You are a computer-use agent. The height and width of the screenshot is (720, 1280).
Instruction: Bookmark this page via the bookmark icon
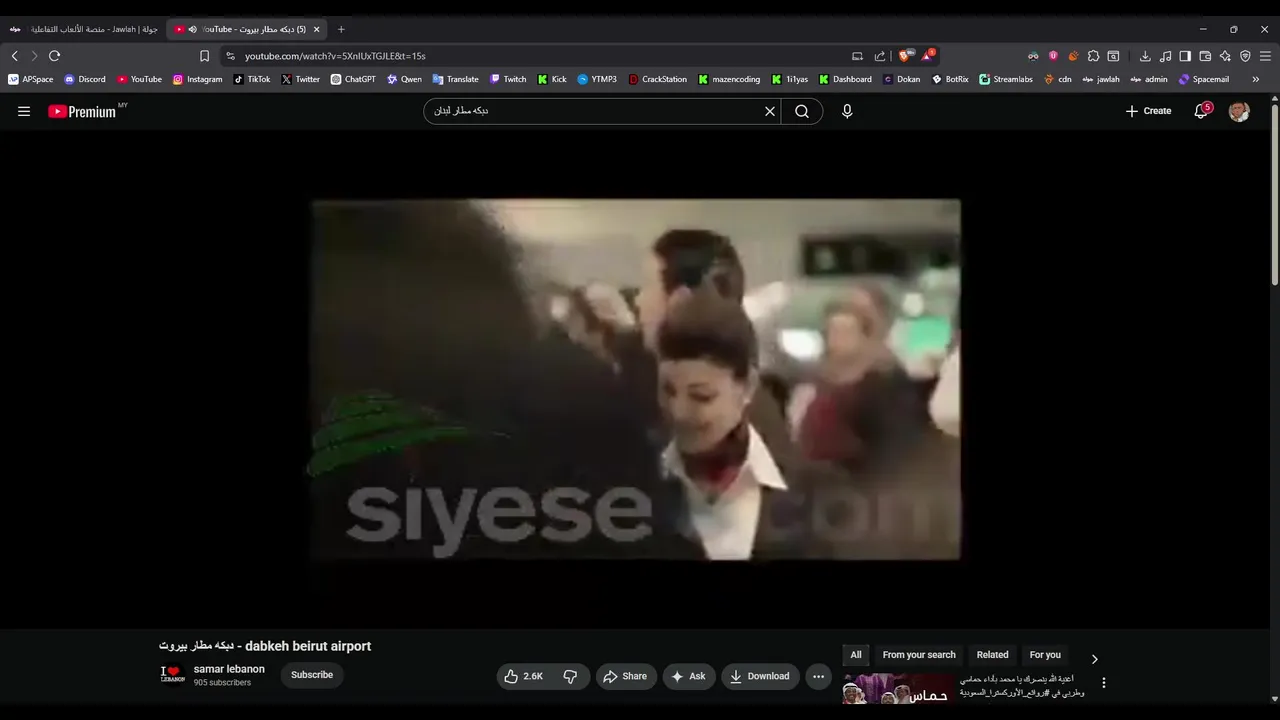click(x=204, y=56)
